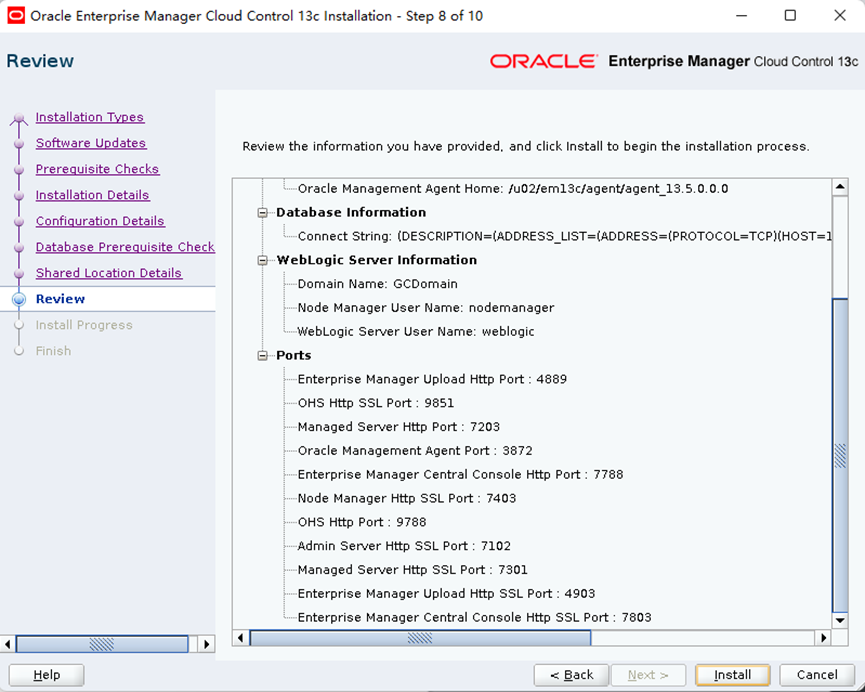Open Installation Details step
The width and height of the screenshot is (865, 692).
click(92, 195)
